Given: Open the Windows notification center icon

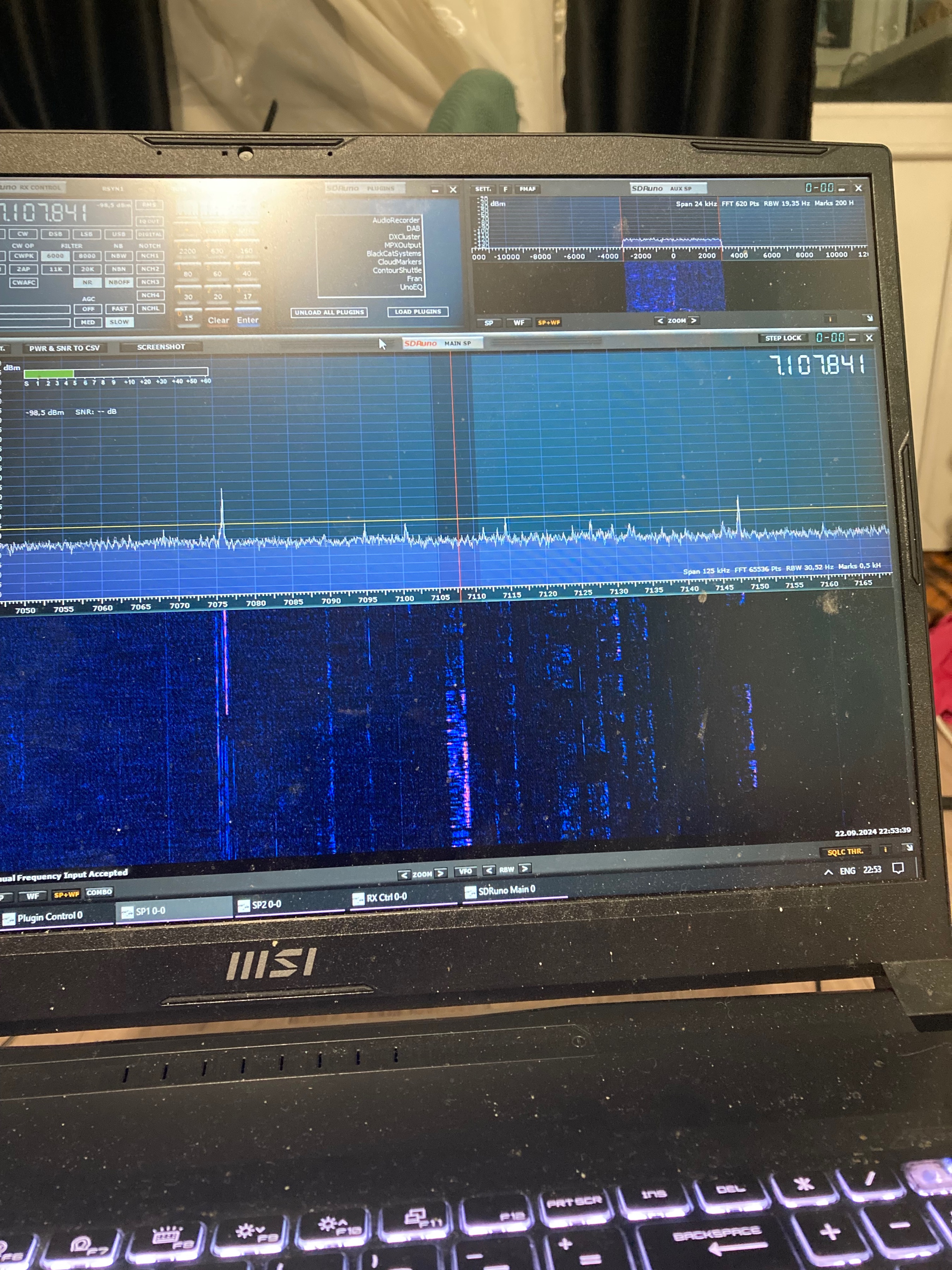Looking at the screenshot, I should (x=898, y=868).
